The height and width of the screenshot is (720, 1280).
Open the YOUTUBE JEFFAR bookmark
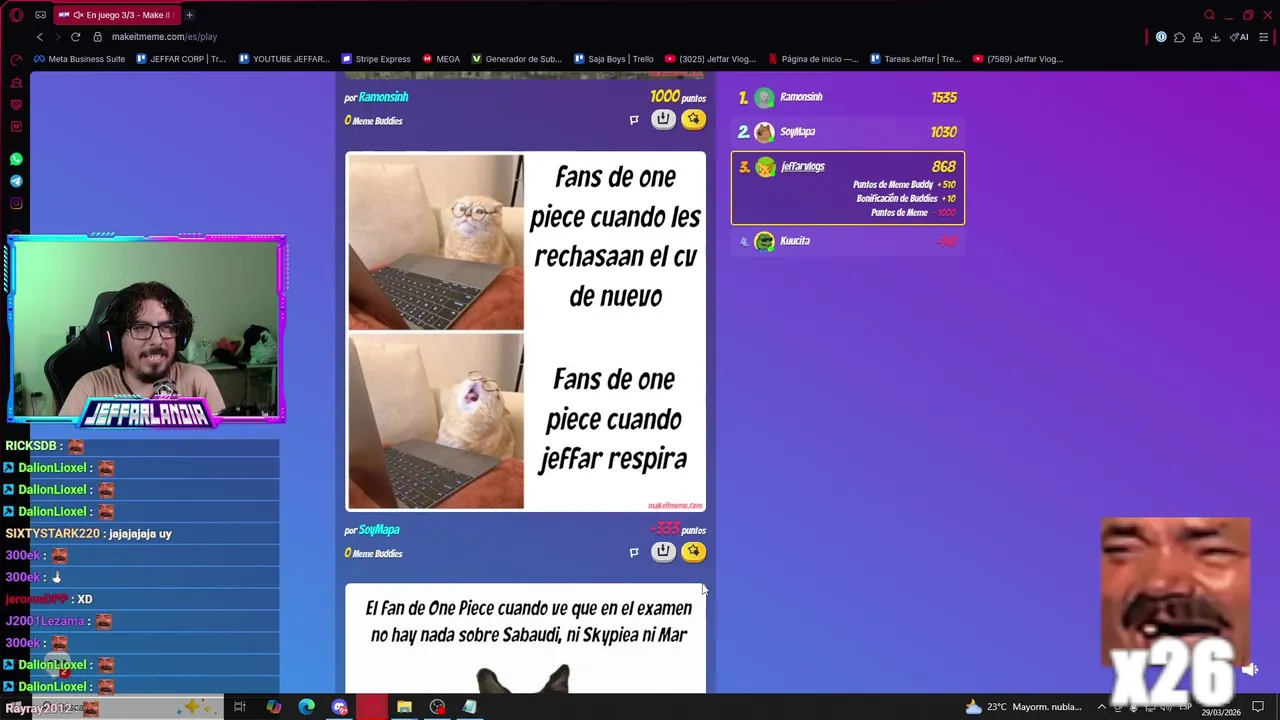(x=284, y=59)
